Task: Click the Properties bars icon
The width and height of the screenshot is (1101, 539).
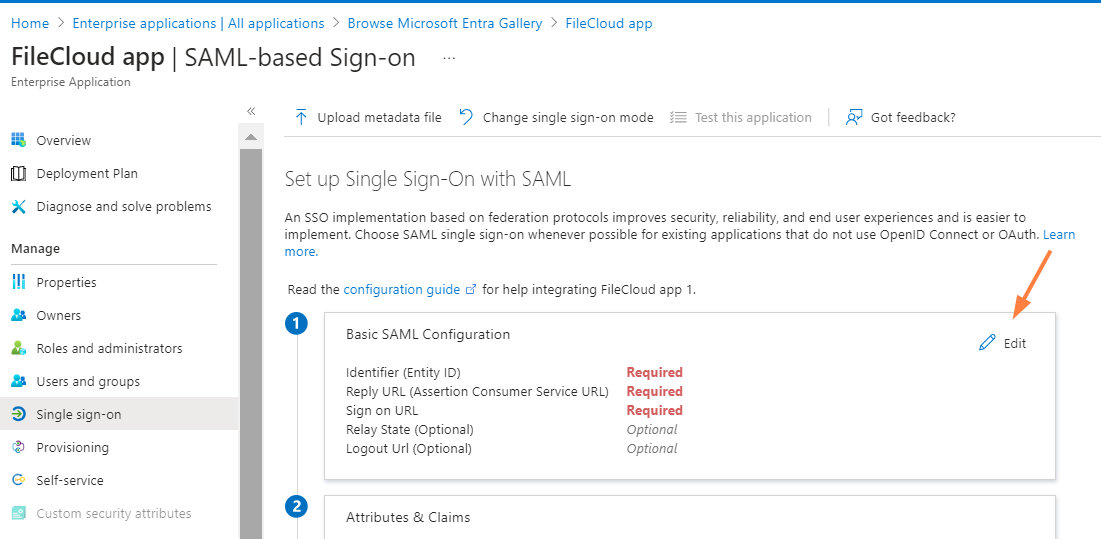Action: click(18, 282)
